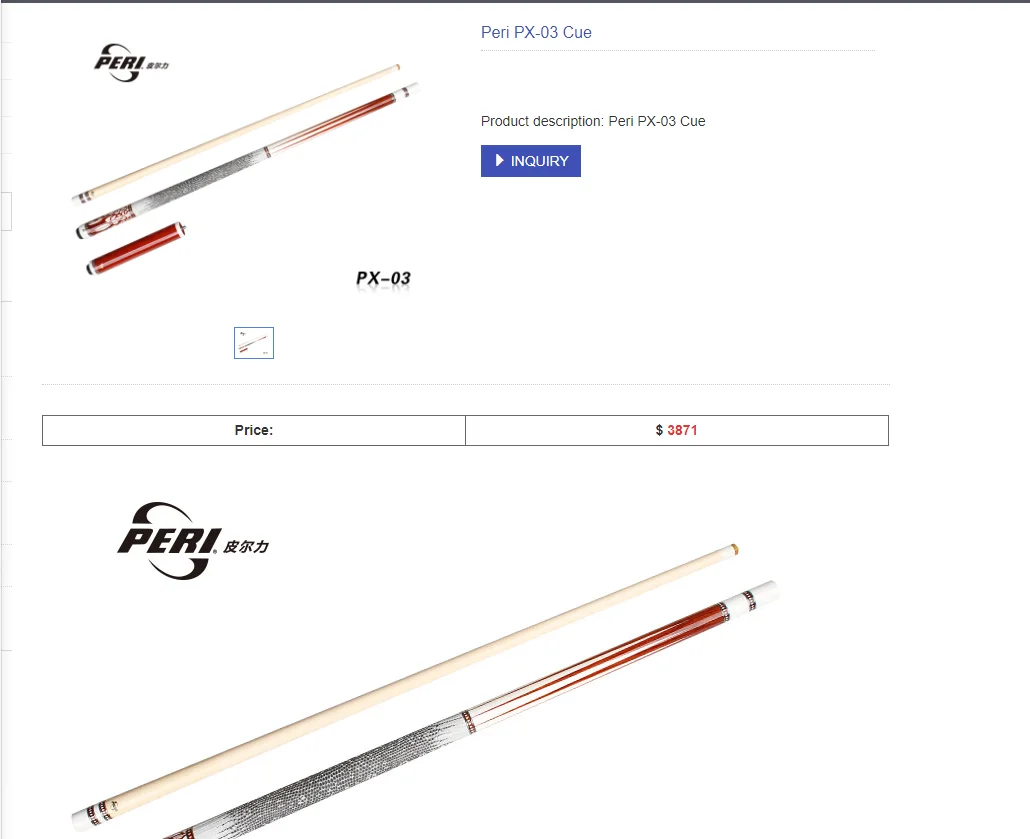This screenshot has width=1030, height=839.
Task: Click the dollar sign before the price
Action: (x=659, y=430)
